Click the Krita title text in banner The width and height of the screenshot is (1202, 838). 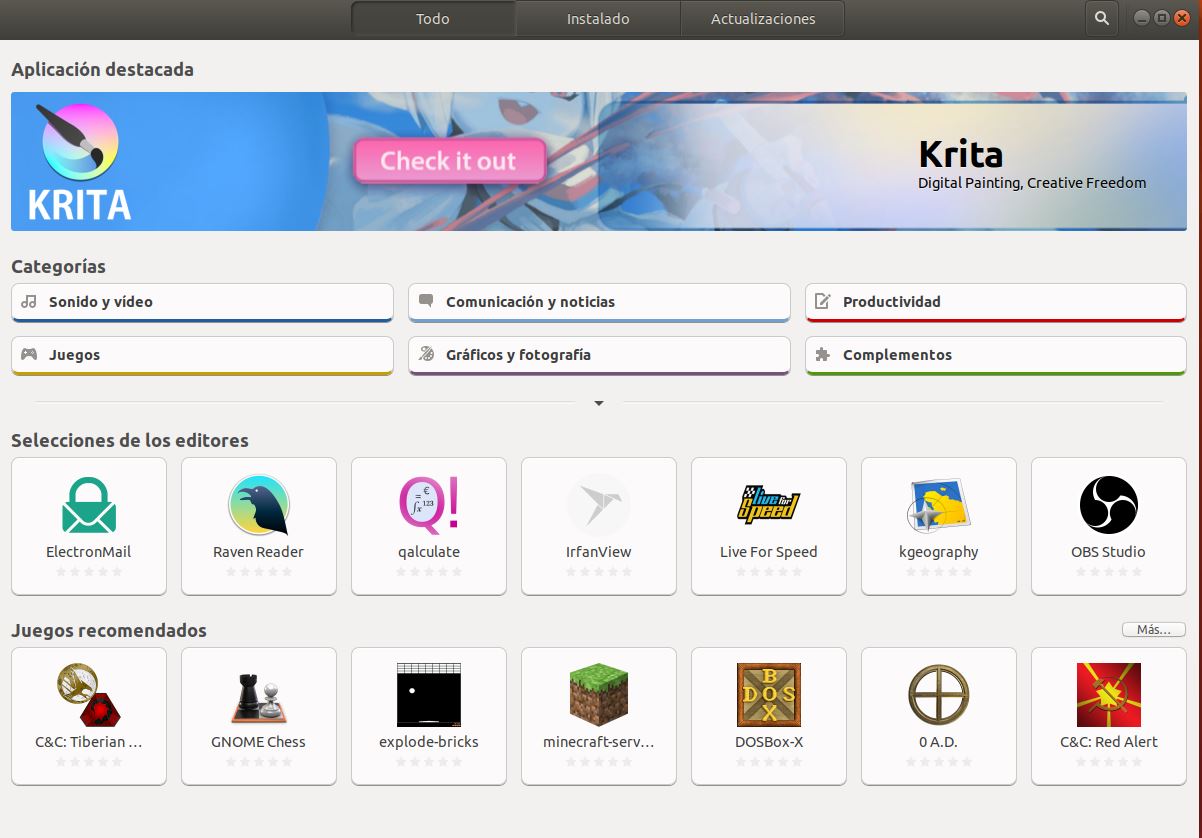click(x=960, y=154)
